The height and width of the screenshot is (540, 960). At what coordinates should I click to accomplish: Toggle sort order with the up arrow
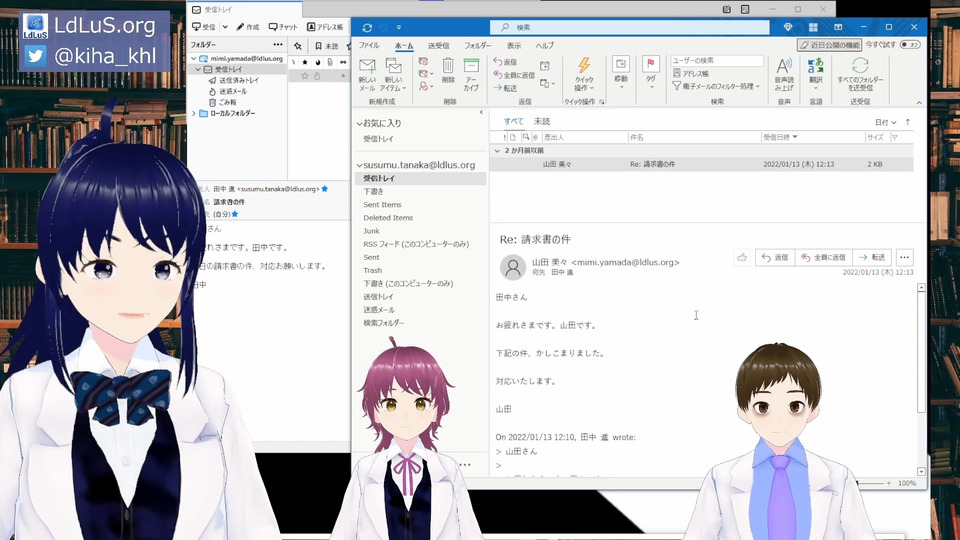pyautogui.click(x=908, y=122)
